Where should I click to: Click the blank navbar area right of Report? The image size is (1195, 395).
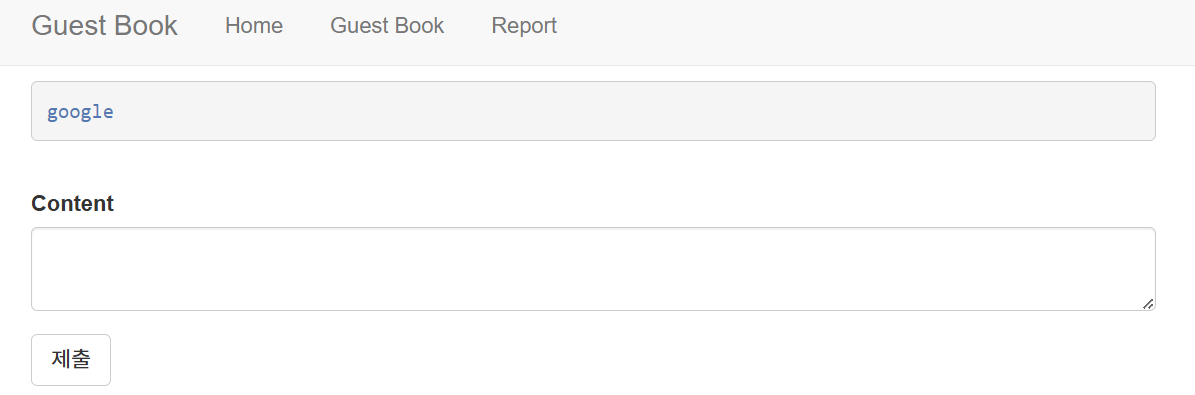[876, 32]
